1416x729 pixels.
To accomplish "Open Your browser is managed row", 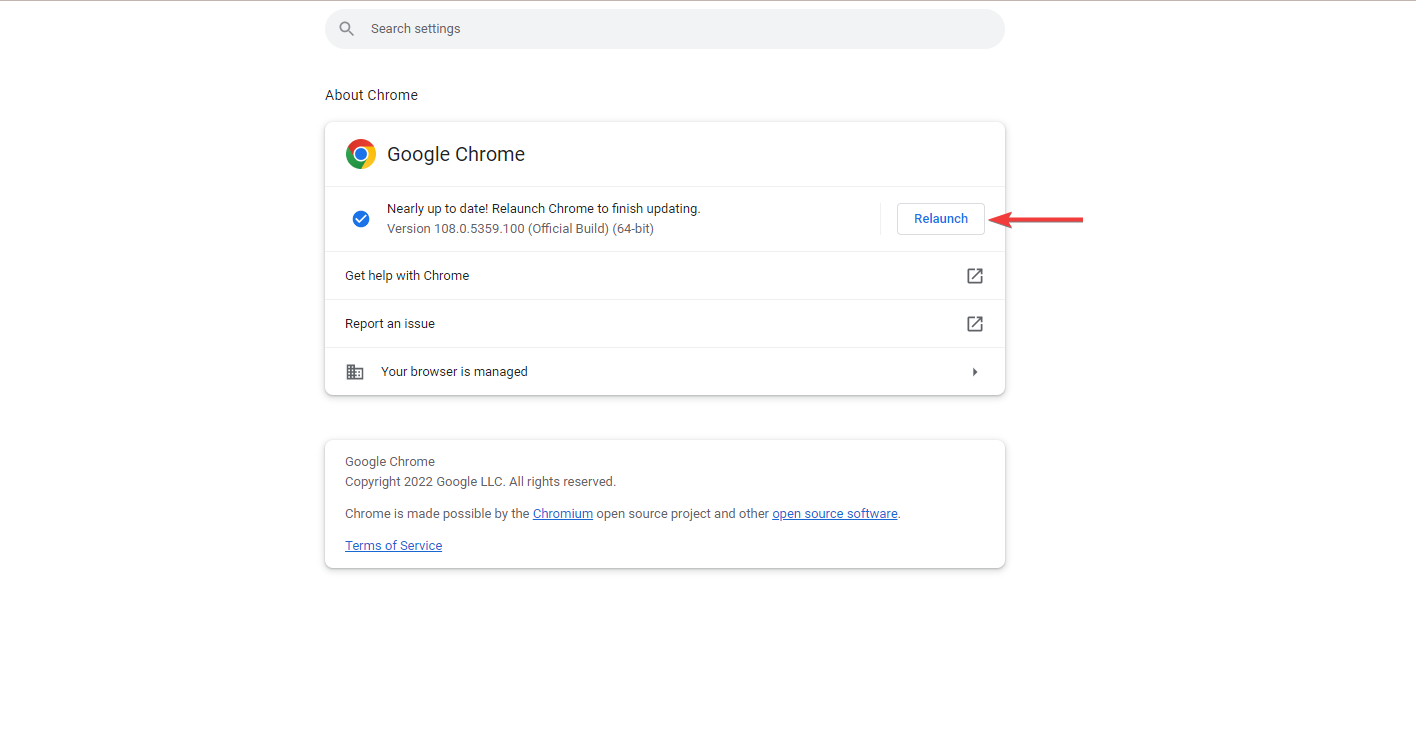I will 665,372.
